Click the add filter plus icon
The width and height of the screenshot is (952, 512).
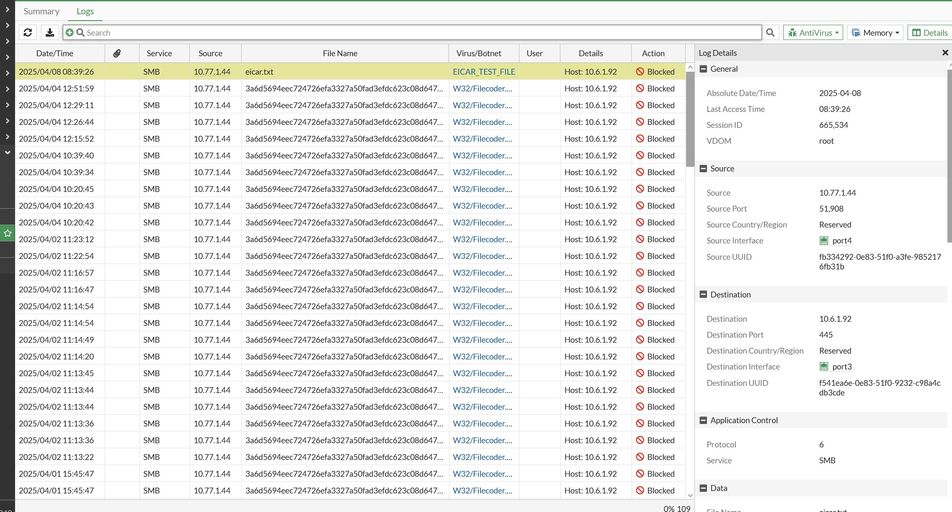[x=69, y=33]
